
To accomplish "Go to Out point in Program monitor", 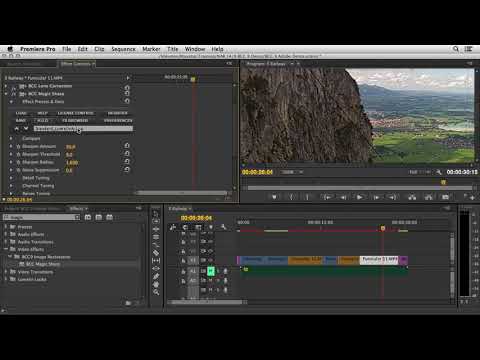I will tap(392, 197).
